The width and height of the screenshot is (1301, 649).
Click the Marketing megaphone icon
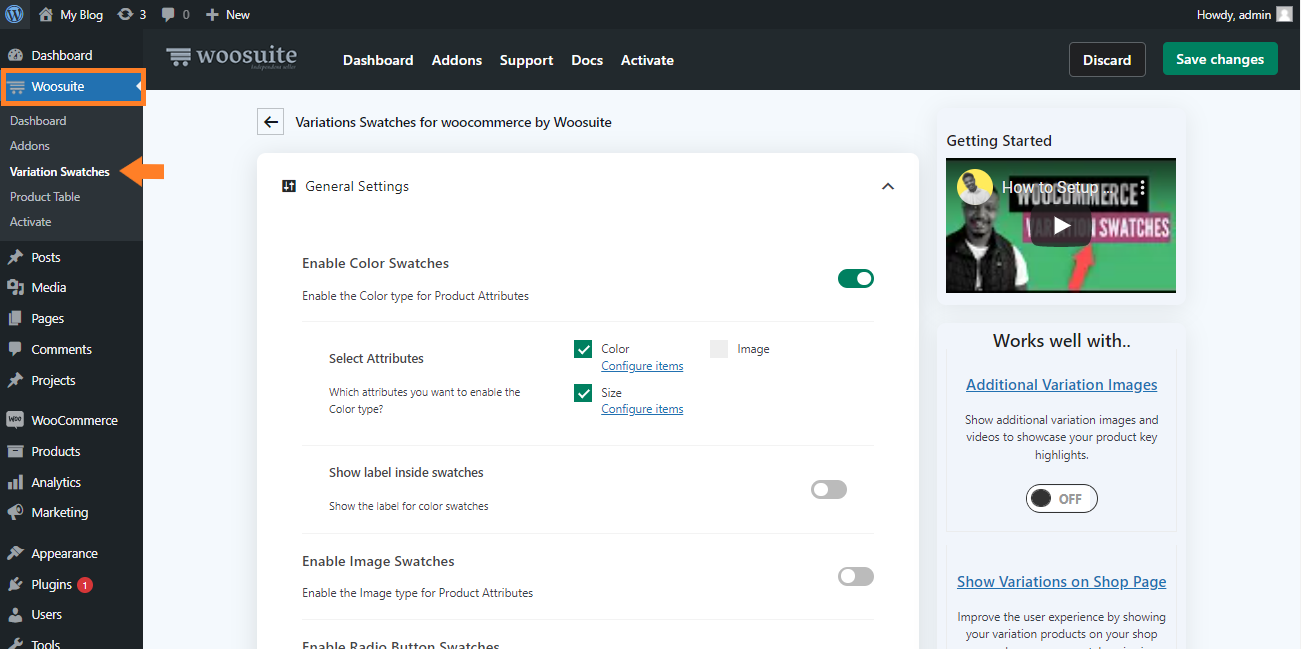15,512
